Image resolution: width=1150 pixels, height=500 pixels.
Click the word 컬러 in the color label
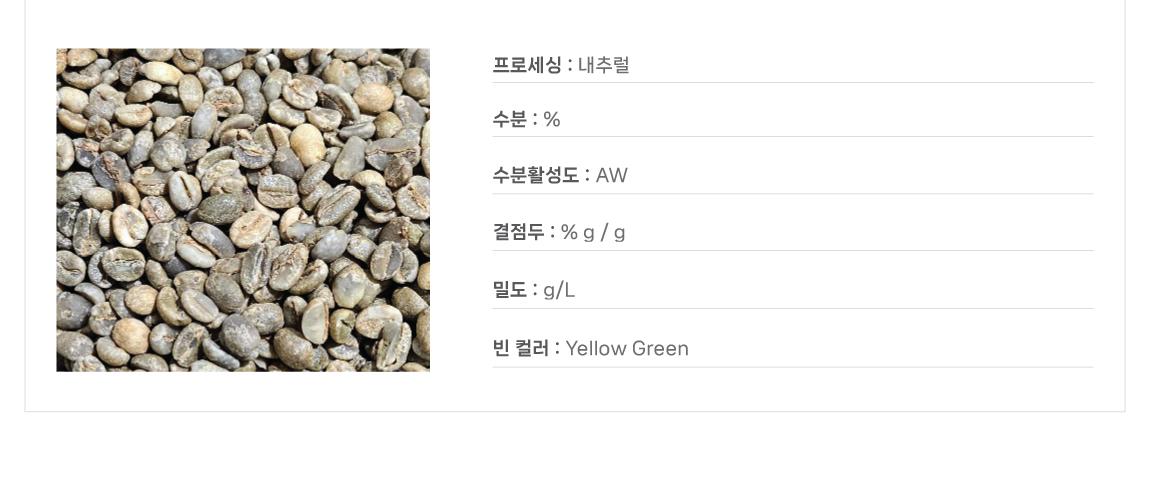(x=532, y=348)
